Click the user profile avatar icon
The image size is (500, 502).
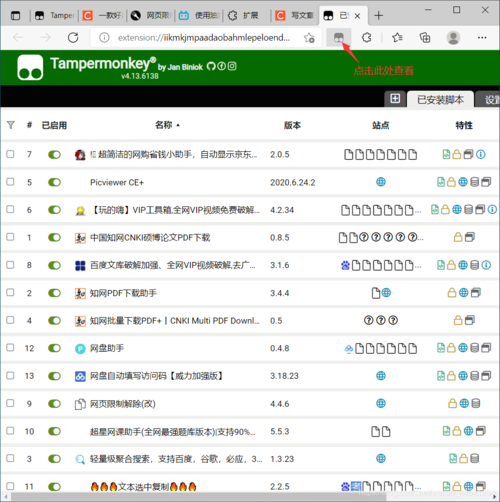tap(453, 38)
